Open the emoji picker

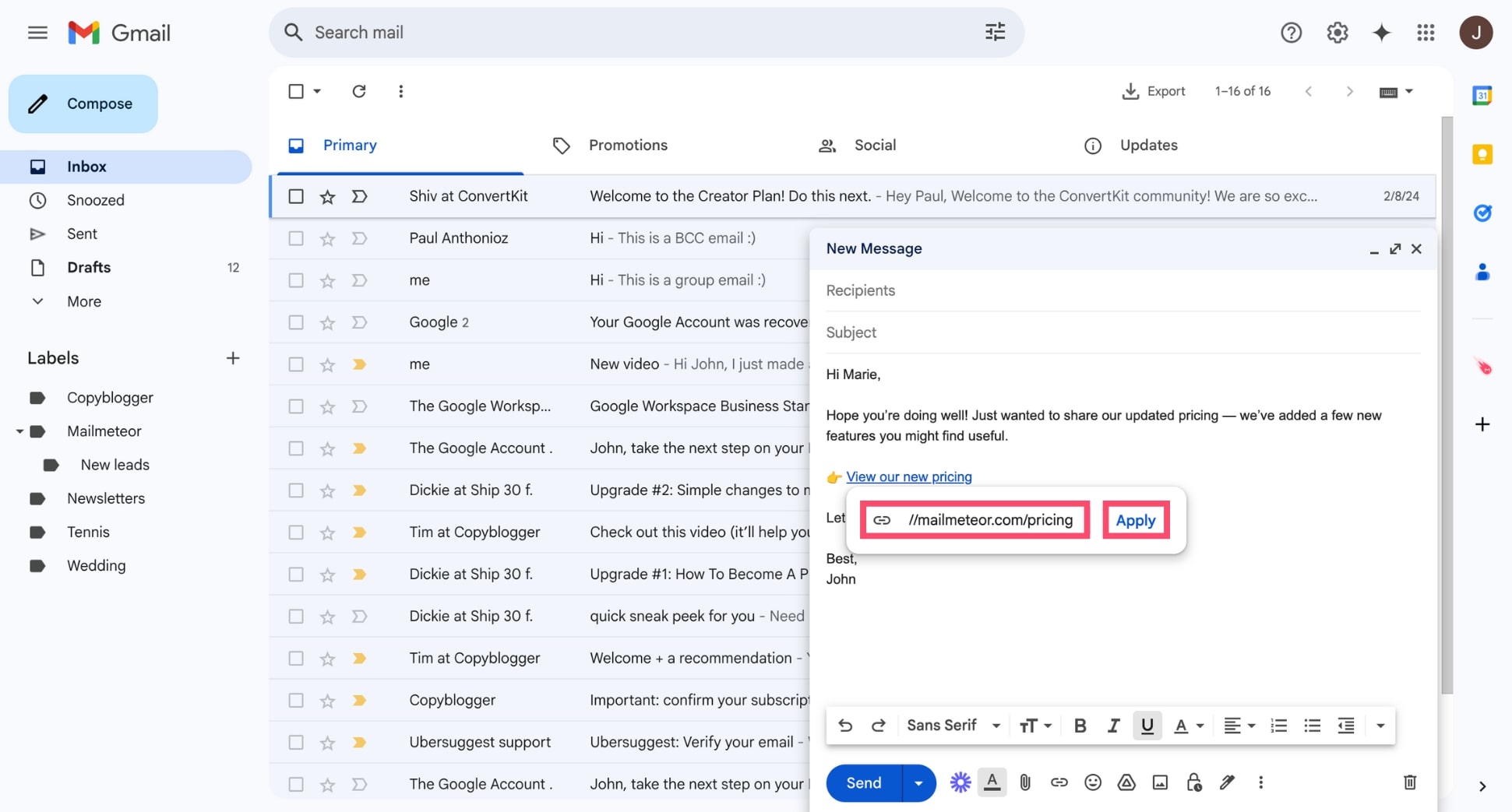[1092, 782]
